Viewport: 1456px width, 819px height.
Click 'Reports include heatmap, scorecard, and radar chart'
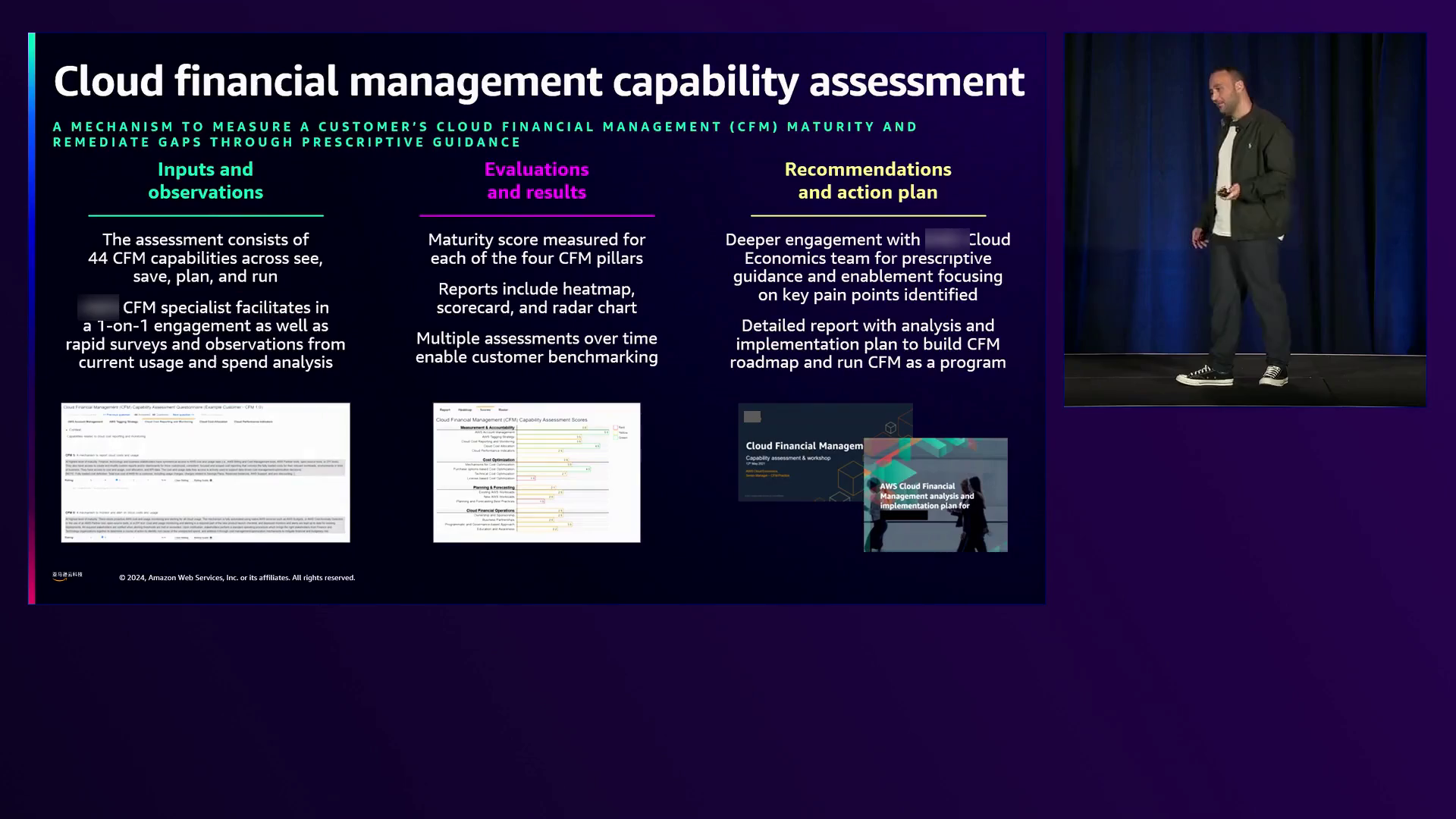point(537,298)
